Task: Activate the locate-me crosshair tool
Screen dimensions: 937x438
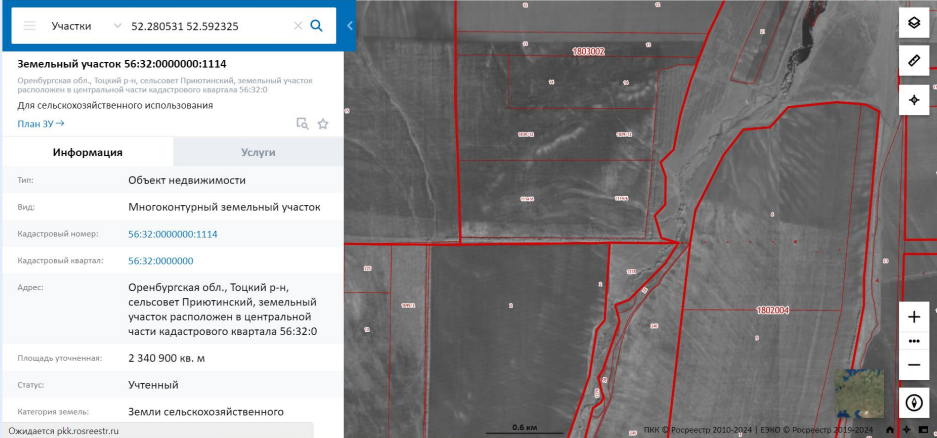Action: 914,100
